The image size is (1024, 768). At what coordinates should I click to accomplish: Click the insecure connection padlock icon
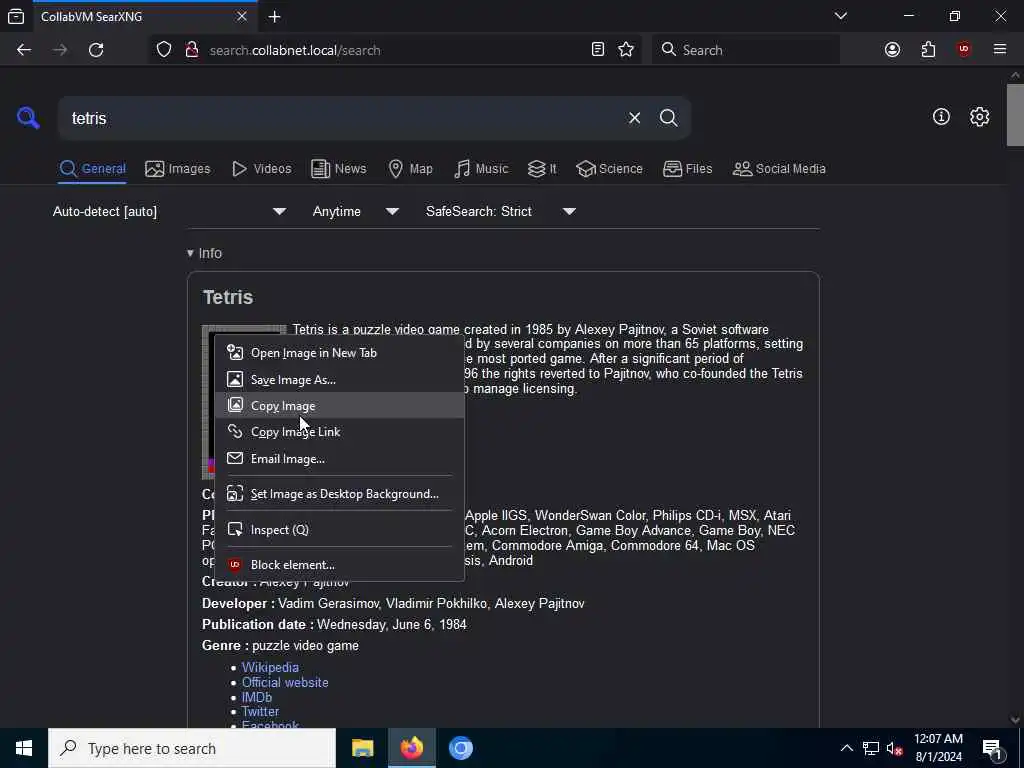pyautogui.click(x=191, y=50)
